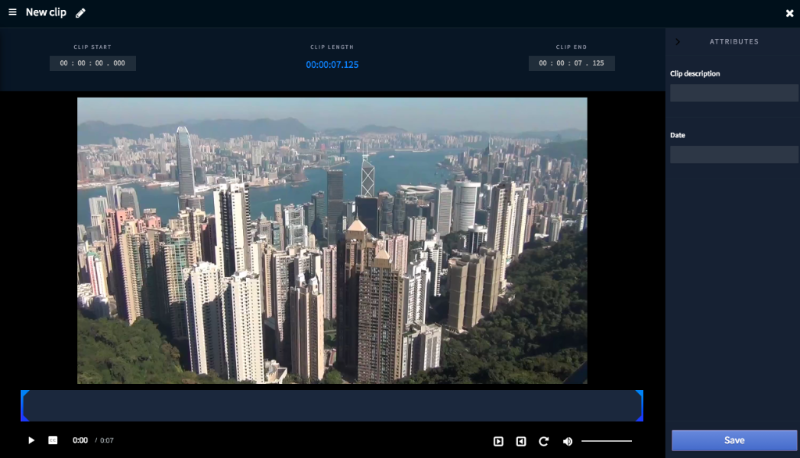The height and width of the screenshot is (458, 800).
Task: Select the right trim handle on the timeline
Action: (x=640, y=405)
